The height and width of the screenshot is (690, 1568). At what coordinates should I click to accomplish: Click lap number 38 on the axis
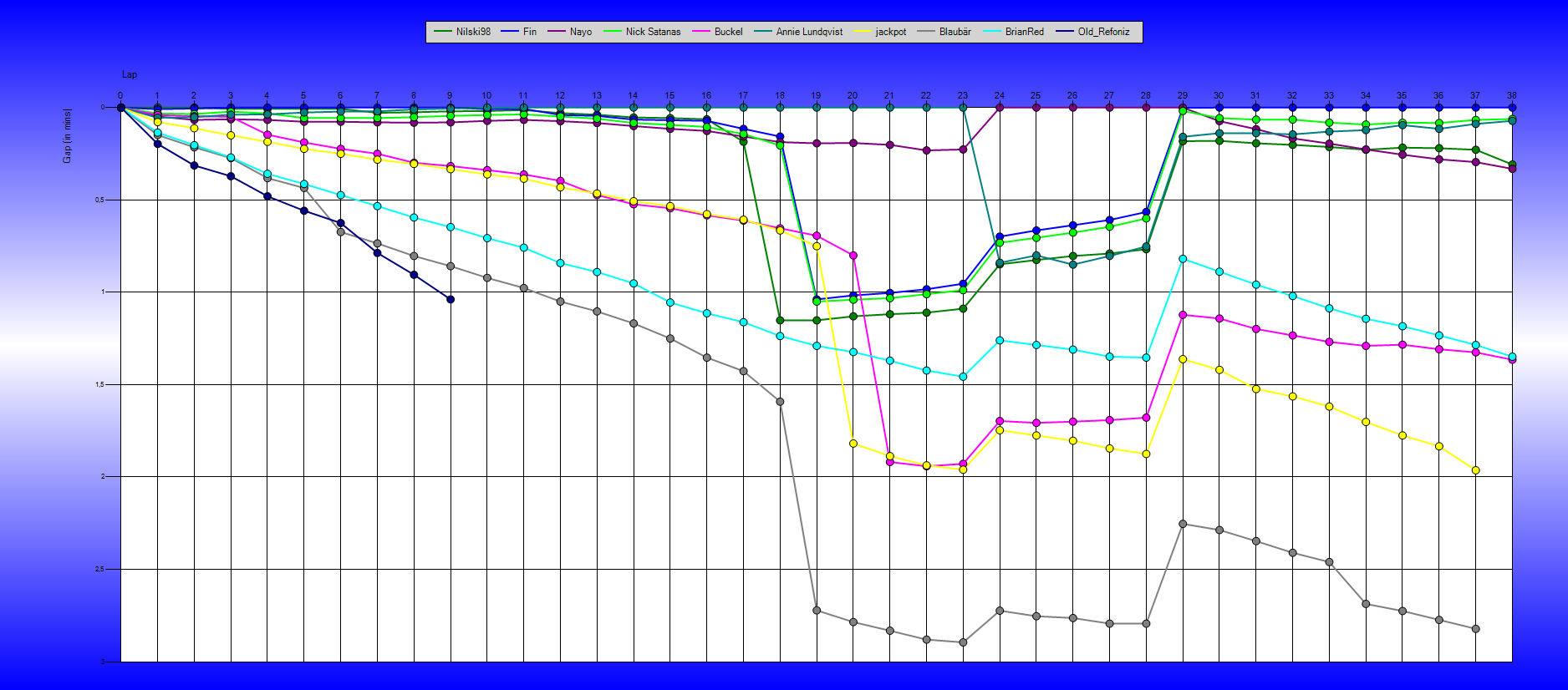tap(1511, 95)
